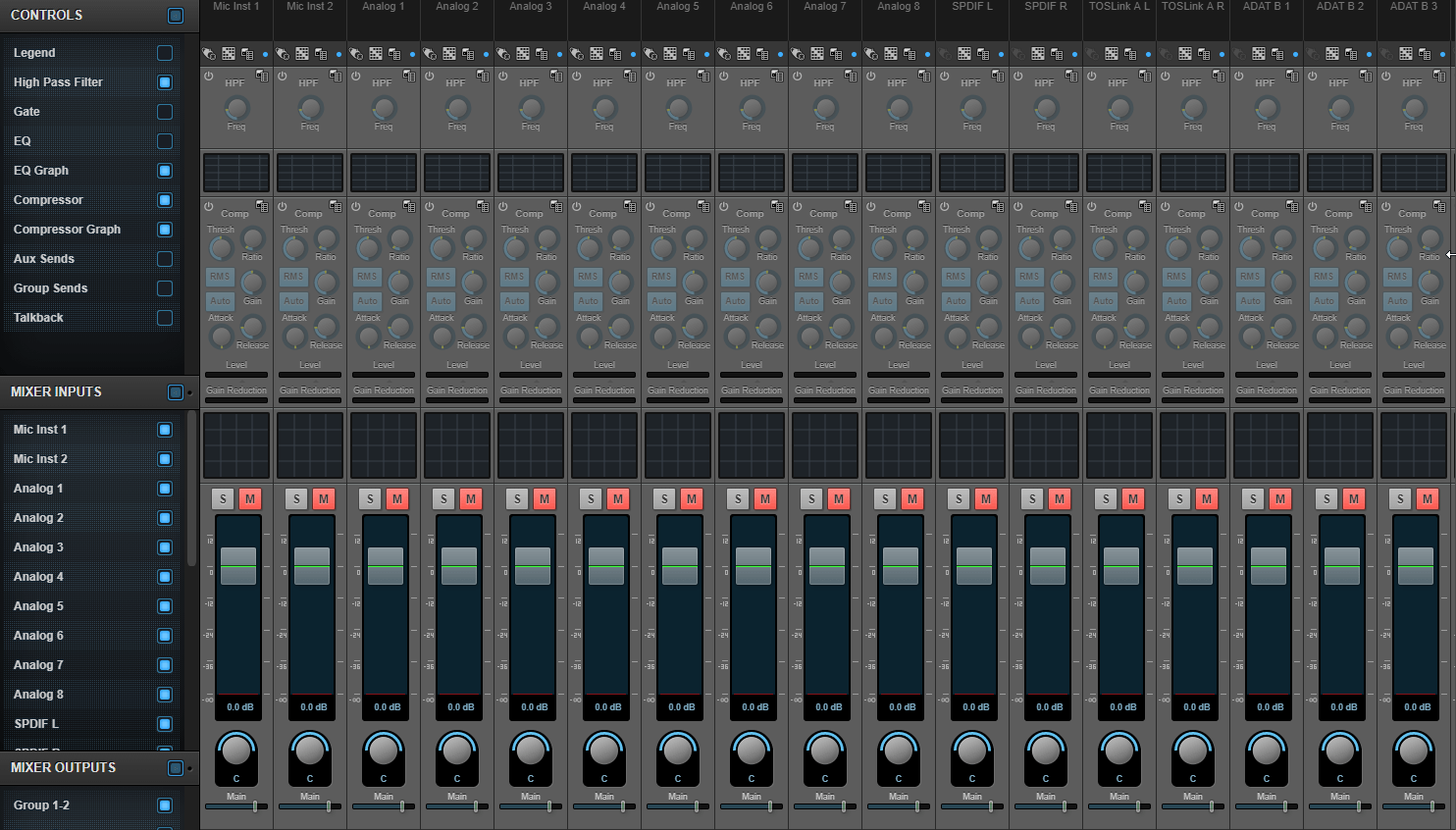Click the copy icon on SPDIF L's compressor section

point(998,206)
